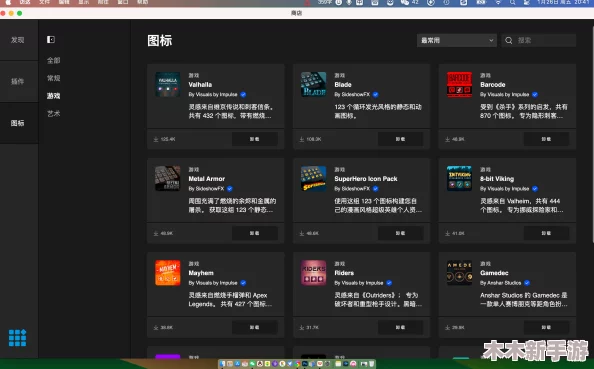The image size is (594, 369).
Task: Click the magnifier icon in search box
Action: coord(509,40)
